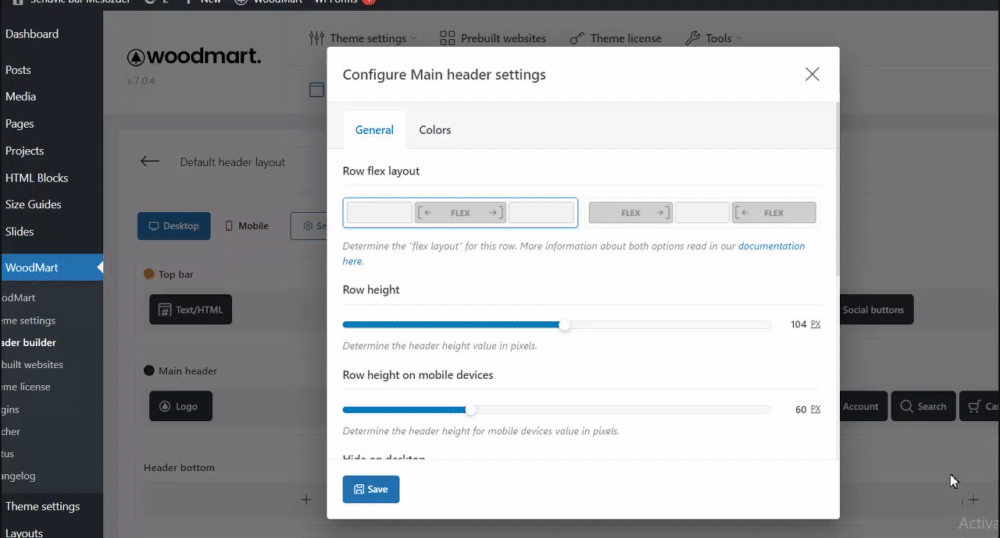Open the Theme settings menu
This screenshot has width=1000, height=538.
(362, 38)
